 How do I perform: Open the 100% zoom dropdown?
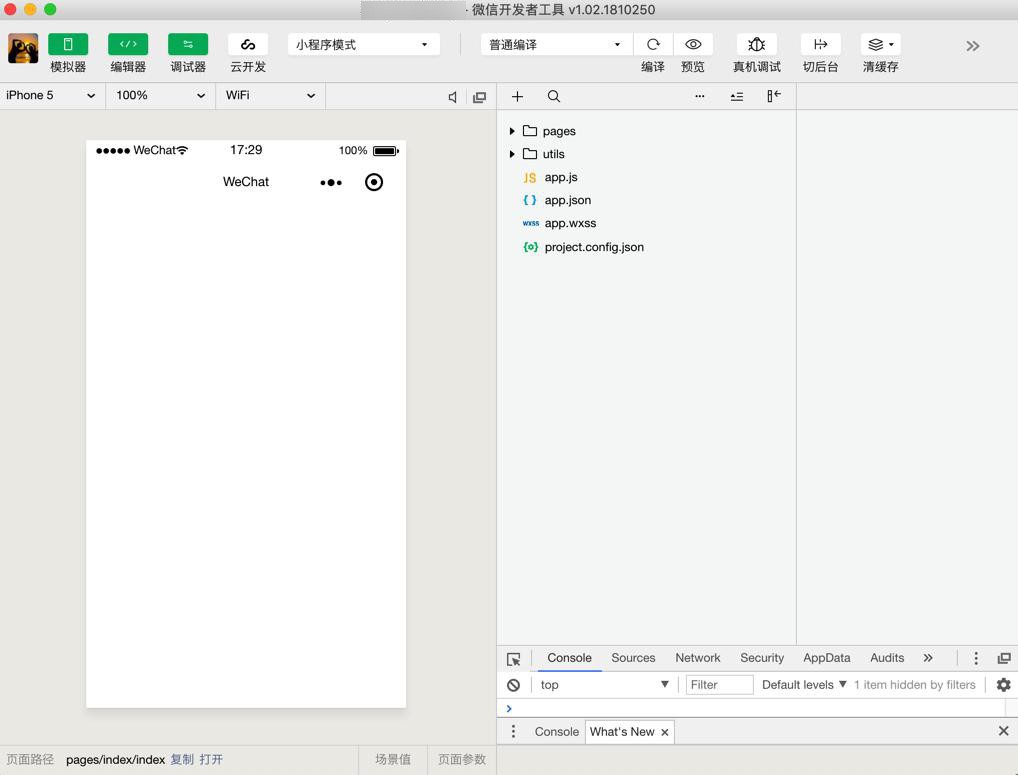[160, 95]
